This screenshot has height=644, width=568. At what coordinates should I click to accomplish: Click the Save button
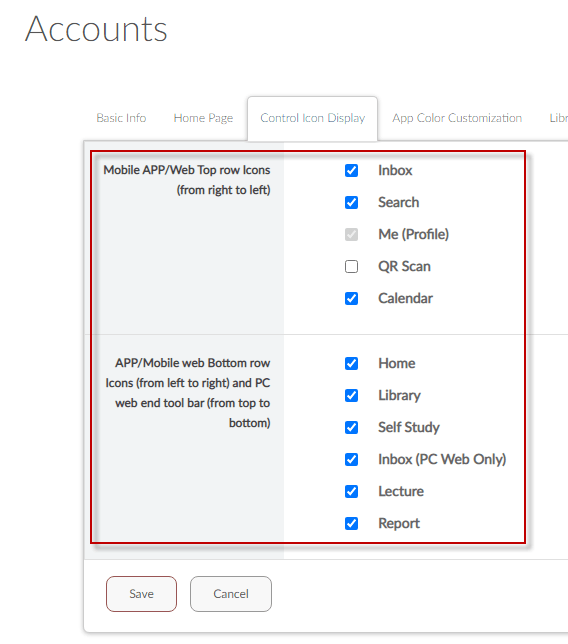[141, 594]
